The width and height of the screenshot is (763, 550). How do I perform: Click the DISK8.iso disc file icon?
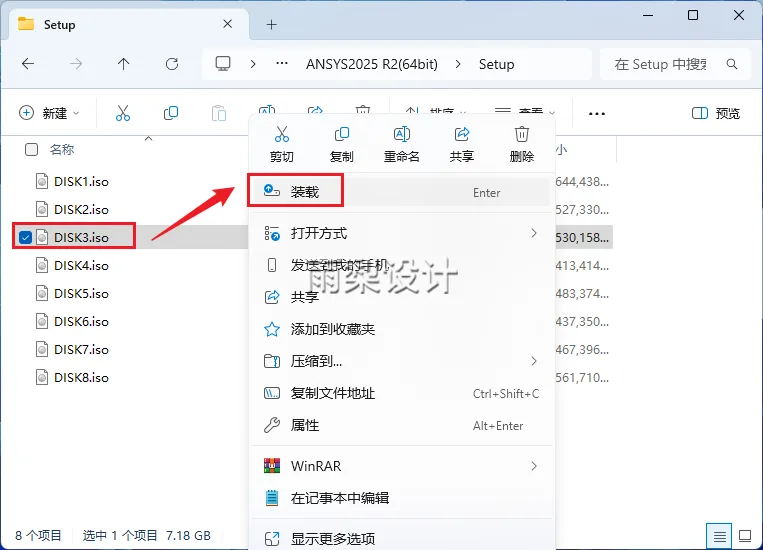42,378
